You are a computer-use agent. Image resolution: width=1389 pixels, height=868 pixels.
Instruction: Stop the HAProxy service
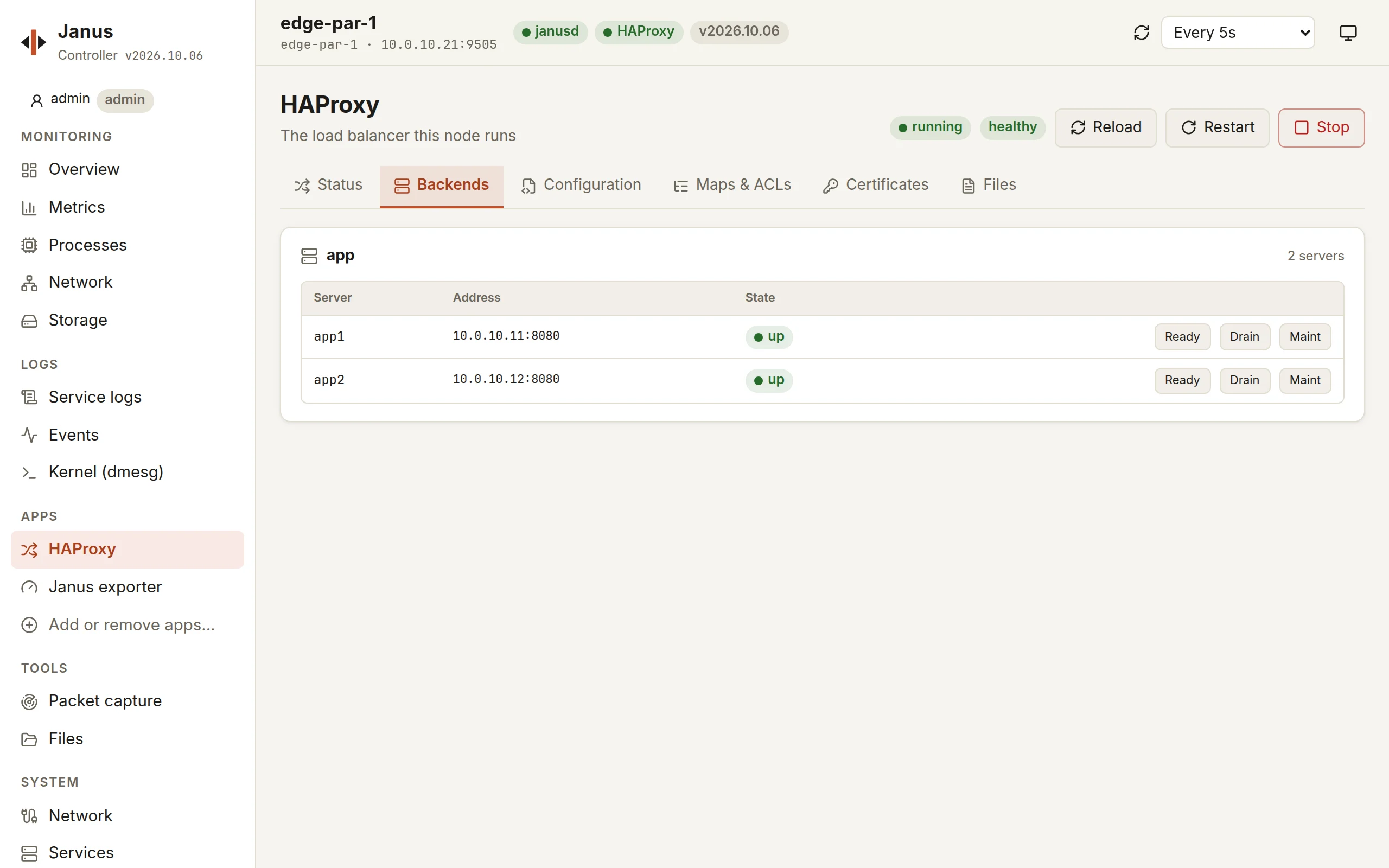[1321, 127]
